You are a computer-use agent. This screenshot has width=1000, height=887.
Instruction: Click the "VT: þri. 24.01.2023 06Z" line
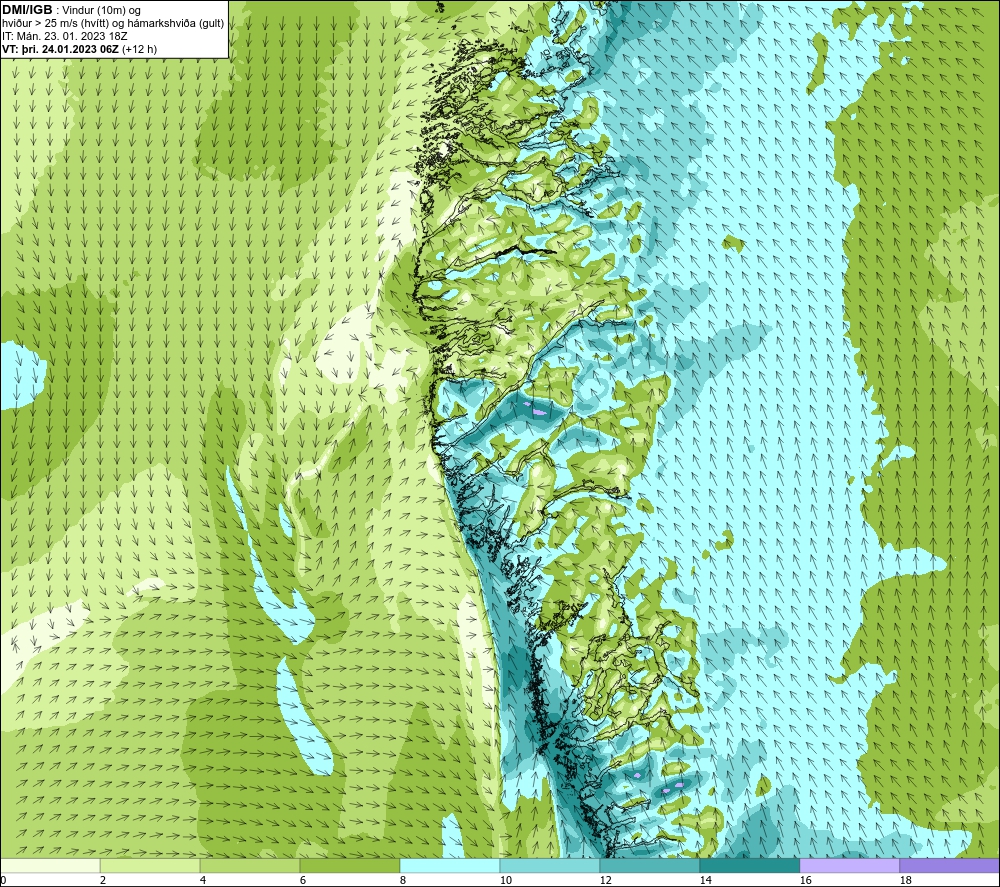pos(60,48)
